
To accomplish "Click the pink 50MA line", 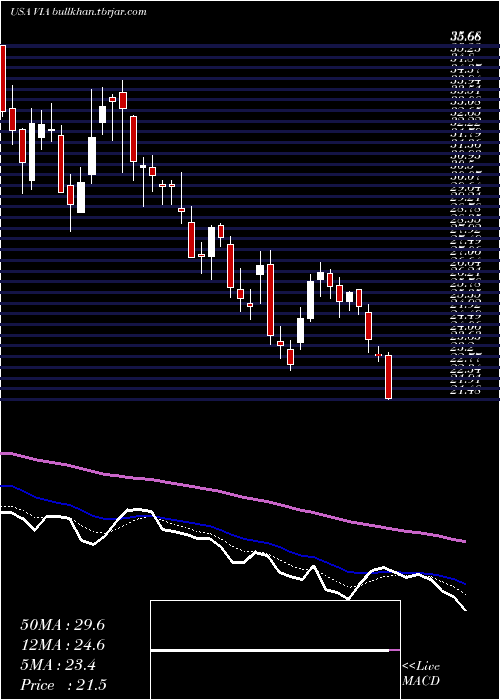I will pos(232,495).
